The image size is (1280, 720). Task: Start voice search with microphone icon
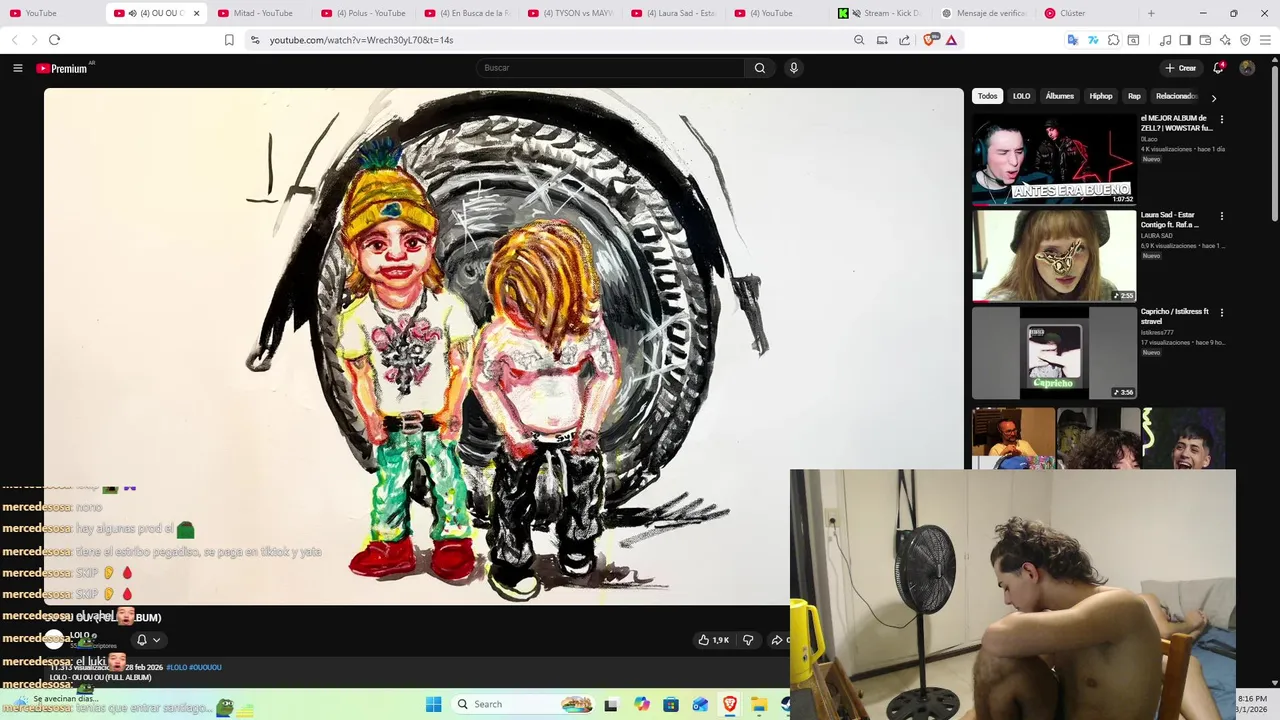pyautogui.click(x=794, y=68)
